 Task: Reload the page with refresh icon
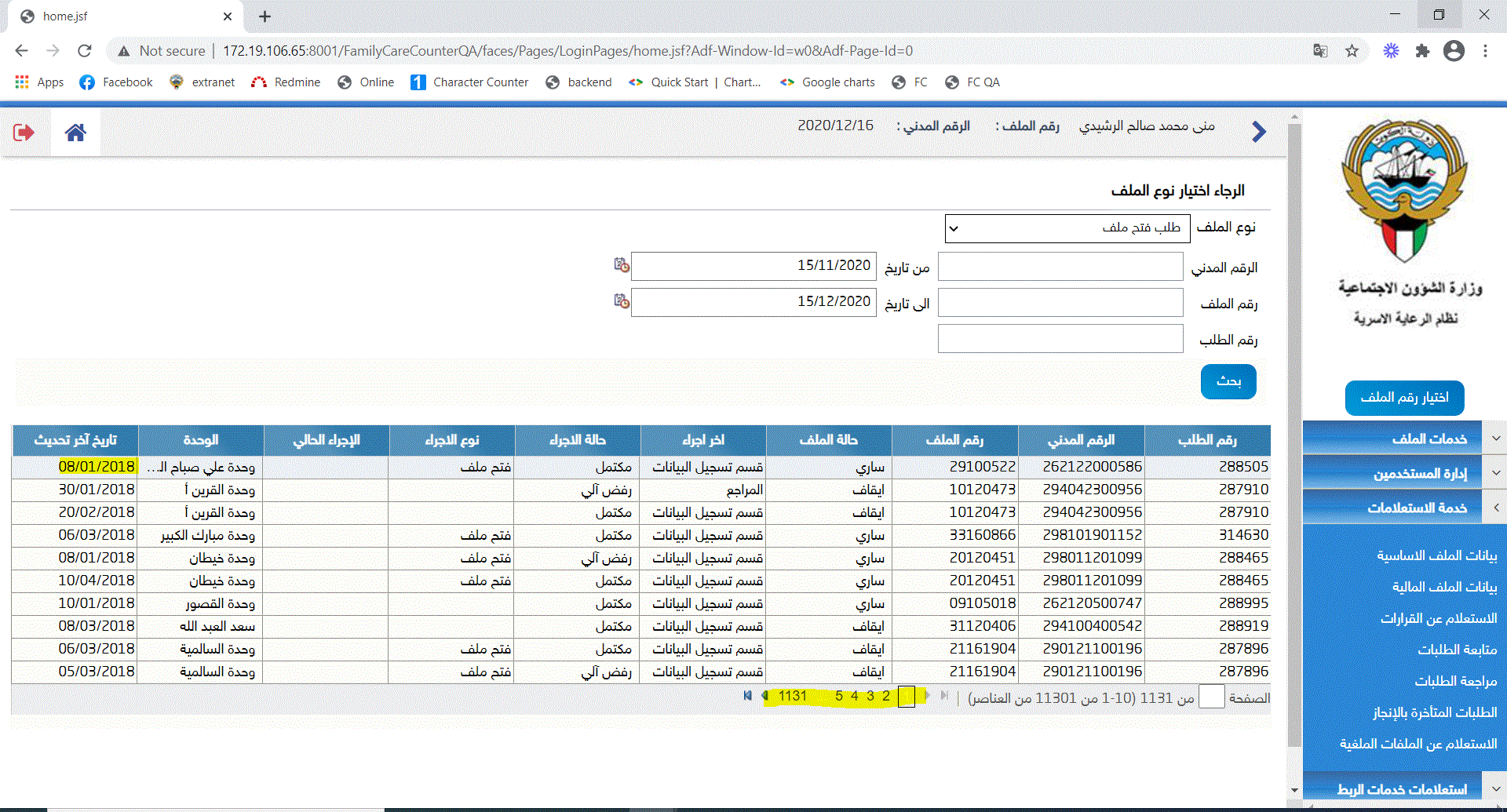85,51
